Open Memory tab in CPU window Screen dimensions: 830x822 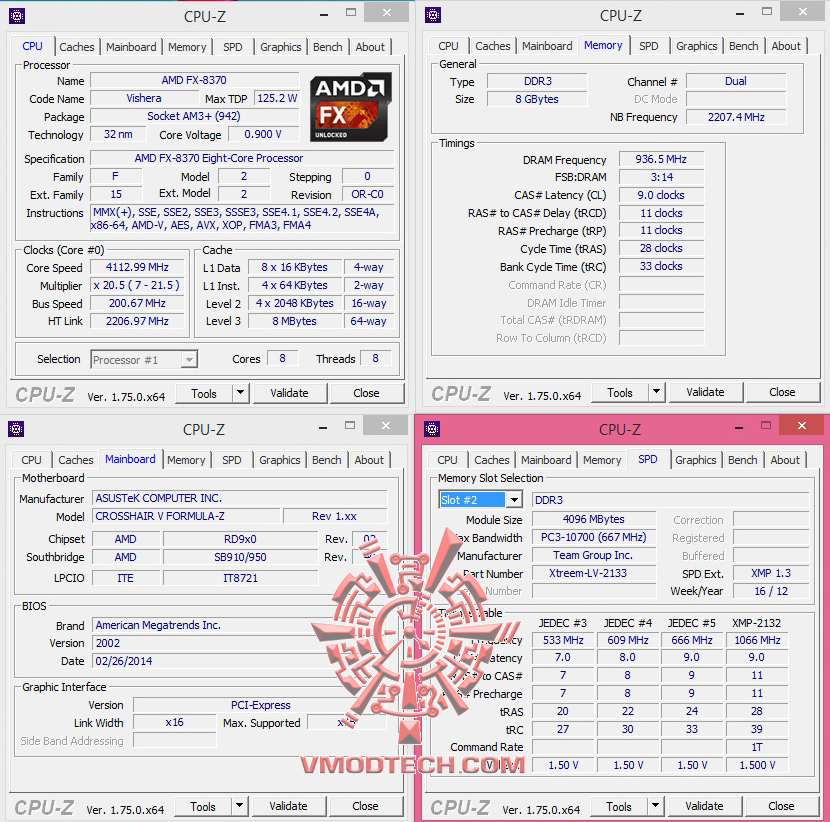(x=187, y=47)
